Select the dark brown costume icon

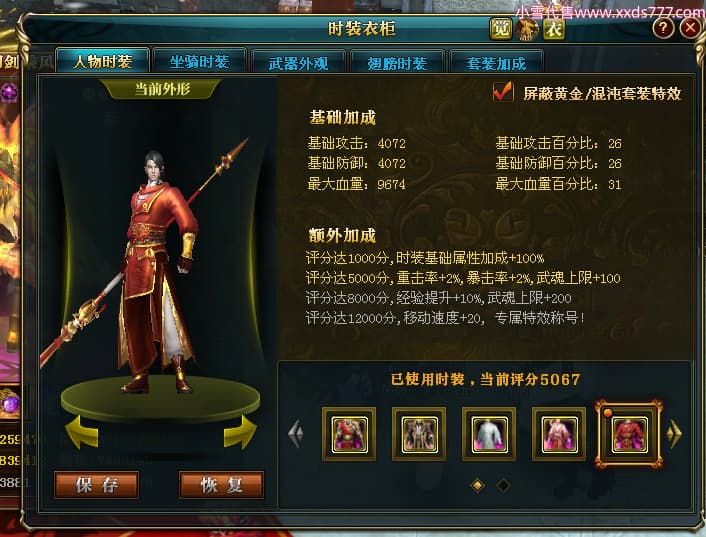(x=419, y=434)
